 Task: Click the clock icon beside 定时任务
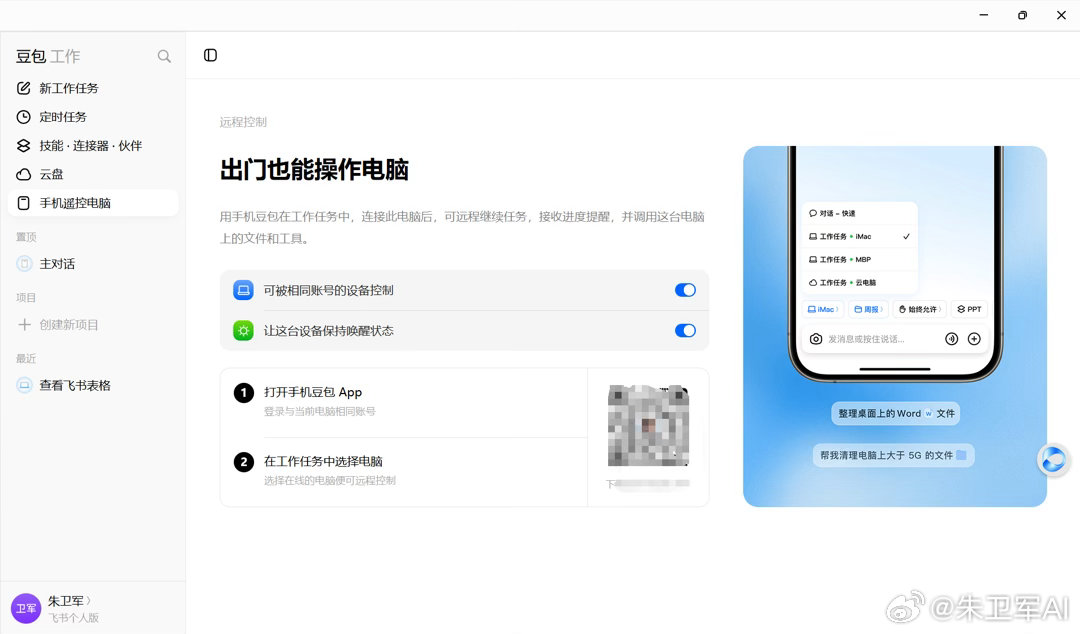point(23,117)
